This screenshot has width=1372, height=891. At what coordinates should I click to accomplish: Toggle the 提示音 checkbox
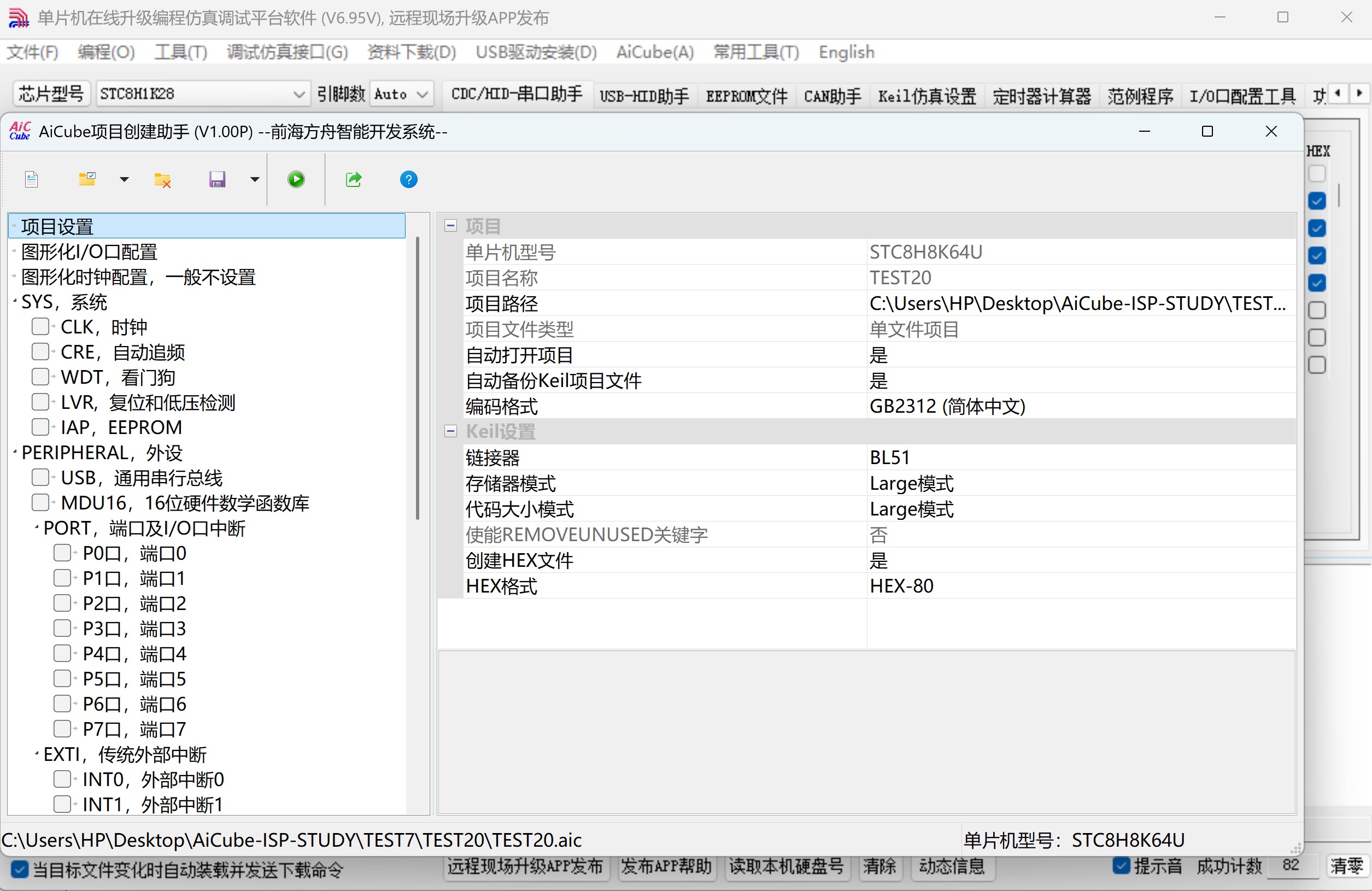coord(1121,866)
